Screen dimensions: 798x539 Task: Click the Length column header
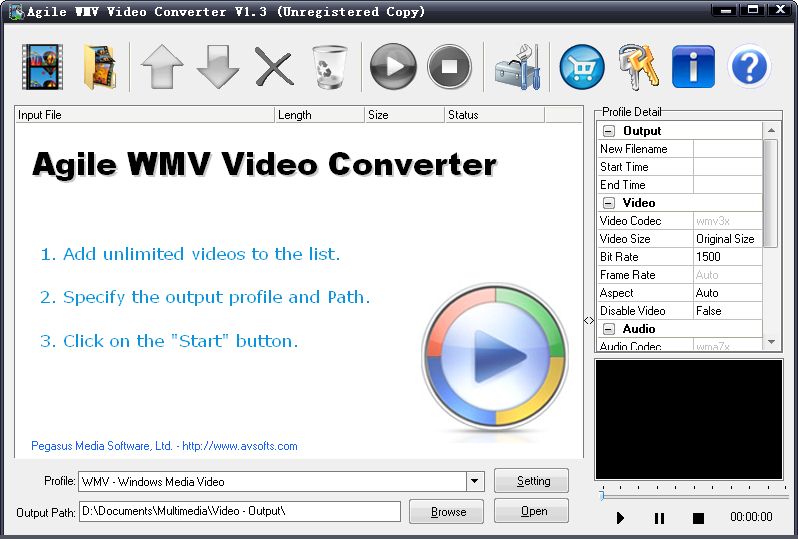point(320,115)
